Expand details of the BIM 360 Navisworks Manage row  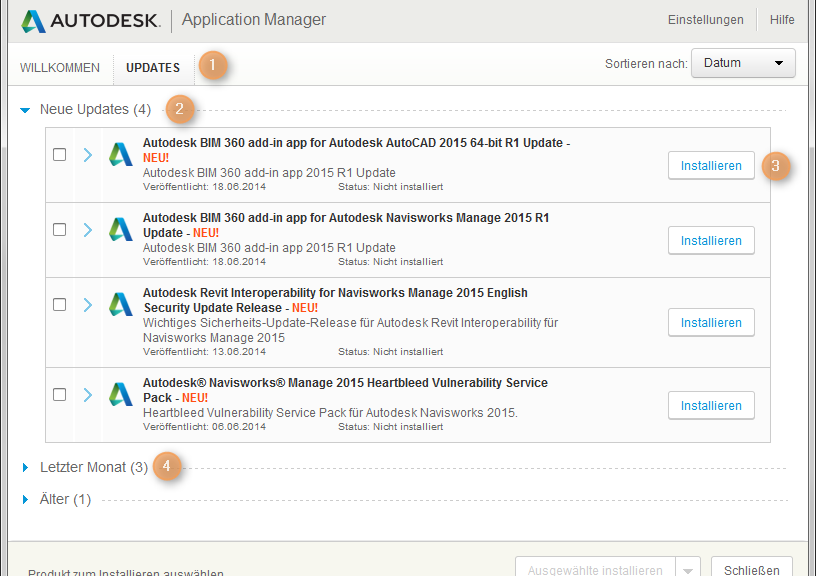tap(88, 229)
